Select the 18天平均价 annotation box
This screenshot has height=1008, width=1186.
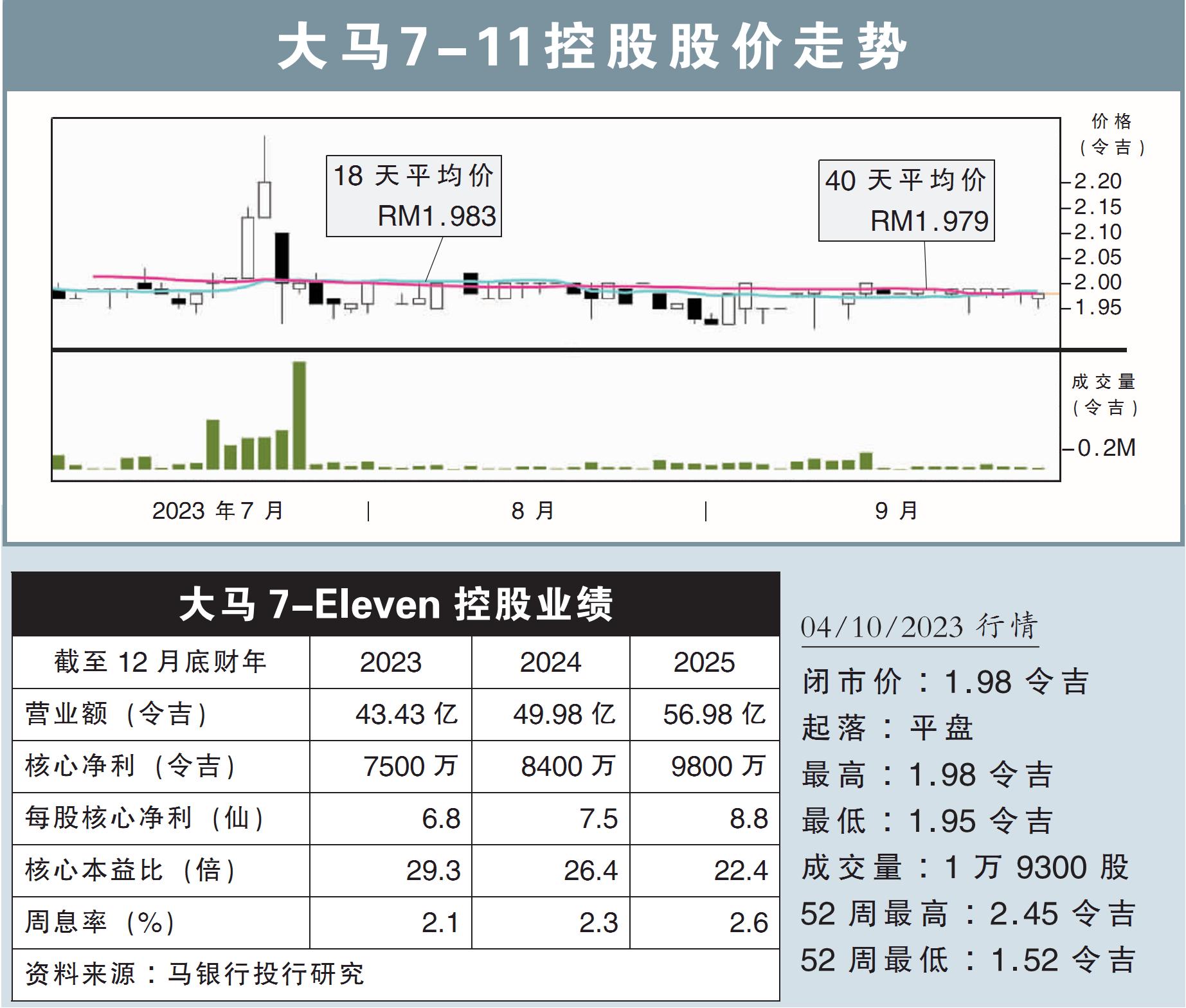click(x=413, y=195)
